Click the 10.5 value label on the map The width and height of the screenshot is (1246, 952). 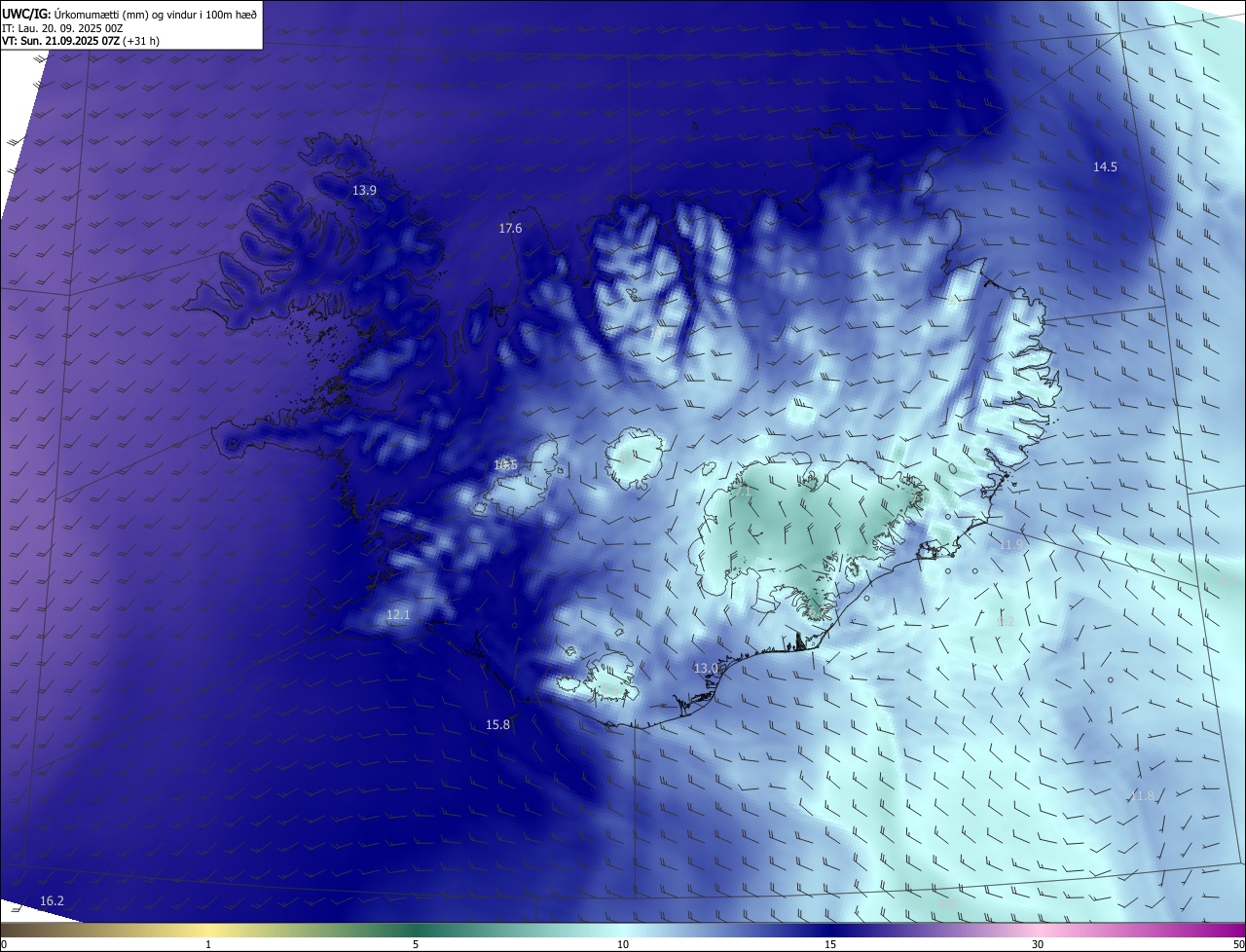[505, 465]
